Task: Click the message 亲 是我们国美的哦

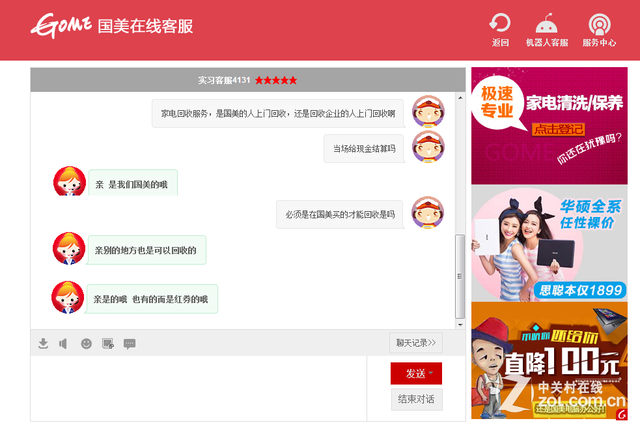Action: [x=132, y=183]
